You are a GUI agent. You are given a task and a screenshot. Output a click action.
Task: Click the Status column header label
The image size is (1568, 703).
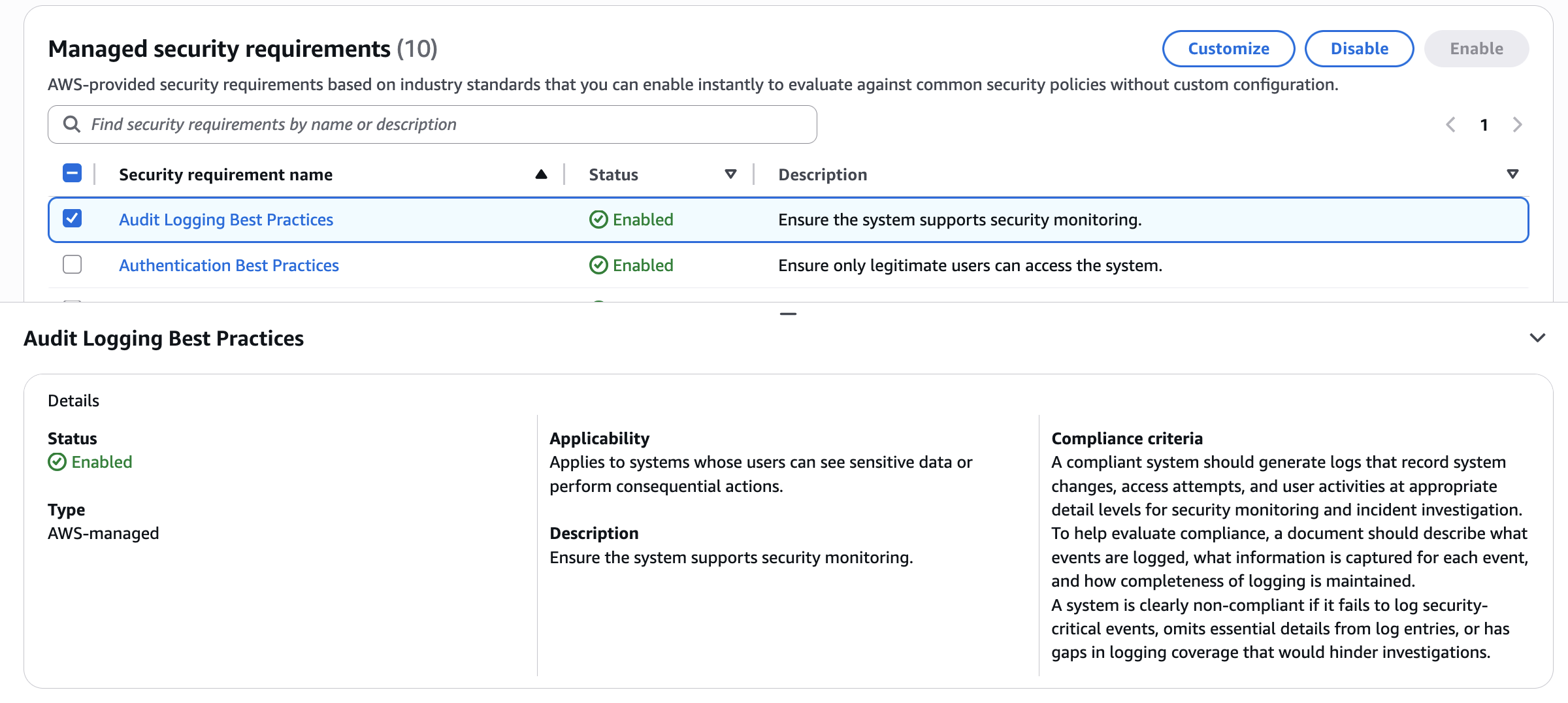[x=613, y=174]
